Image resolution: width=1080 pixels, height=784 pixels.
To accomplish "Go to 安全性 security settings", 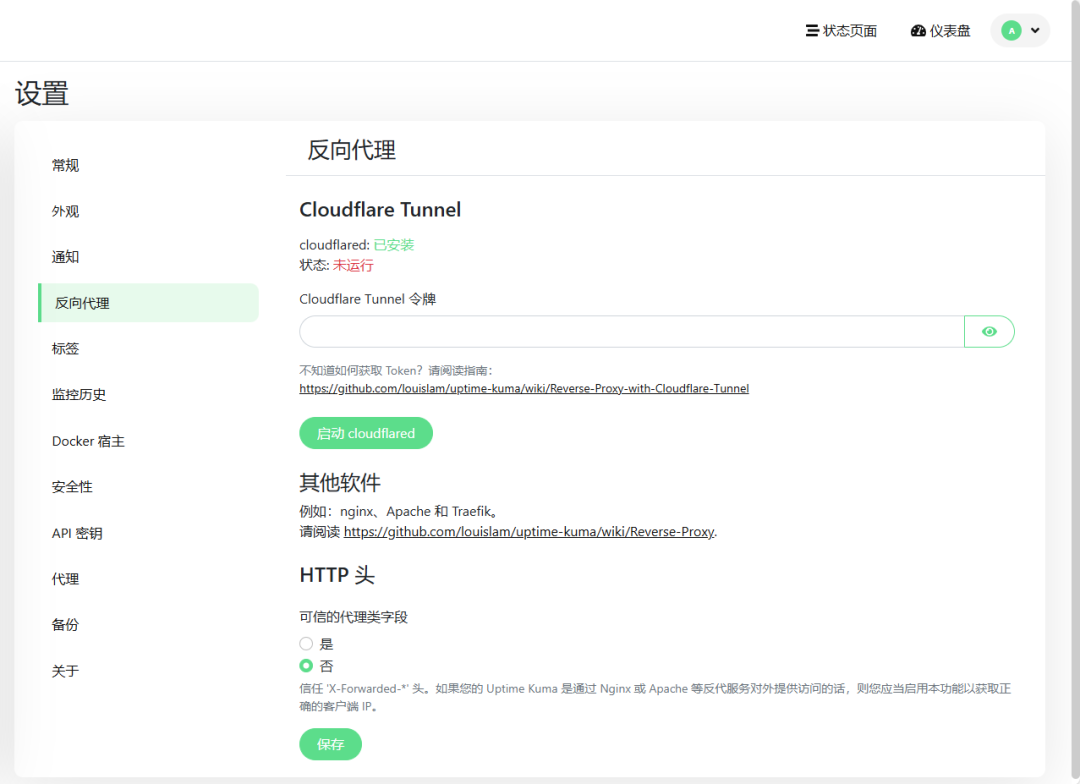I will click(72, 487).
